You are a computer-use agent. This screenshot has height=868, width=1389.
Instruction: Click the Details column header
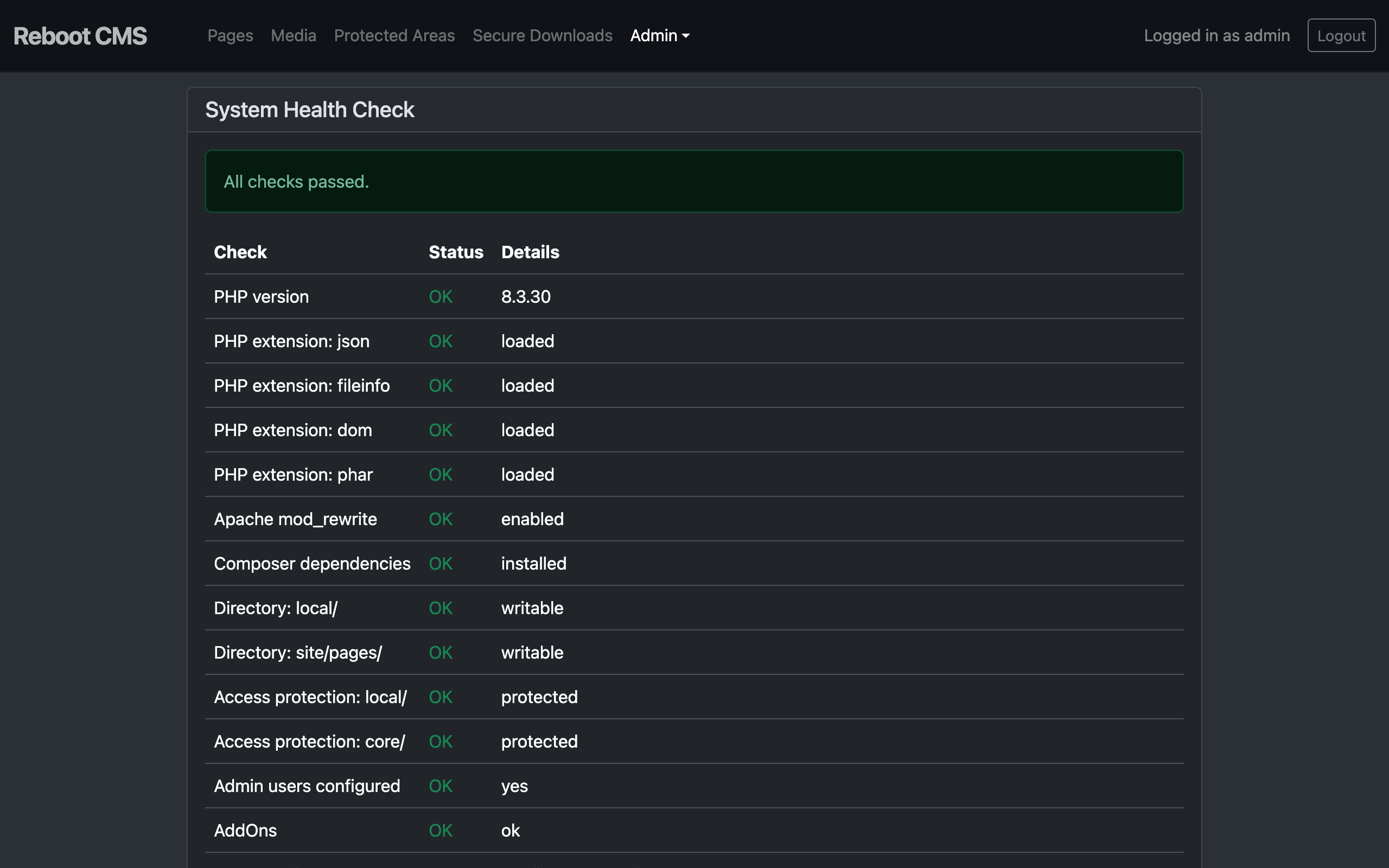click(x=530, y=252)
